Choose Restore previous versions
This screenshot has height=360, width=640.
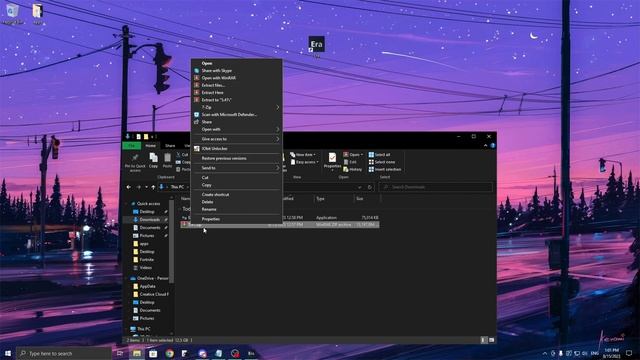pos(224,158)
